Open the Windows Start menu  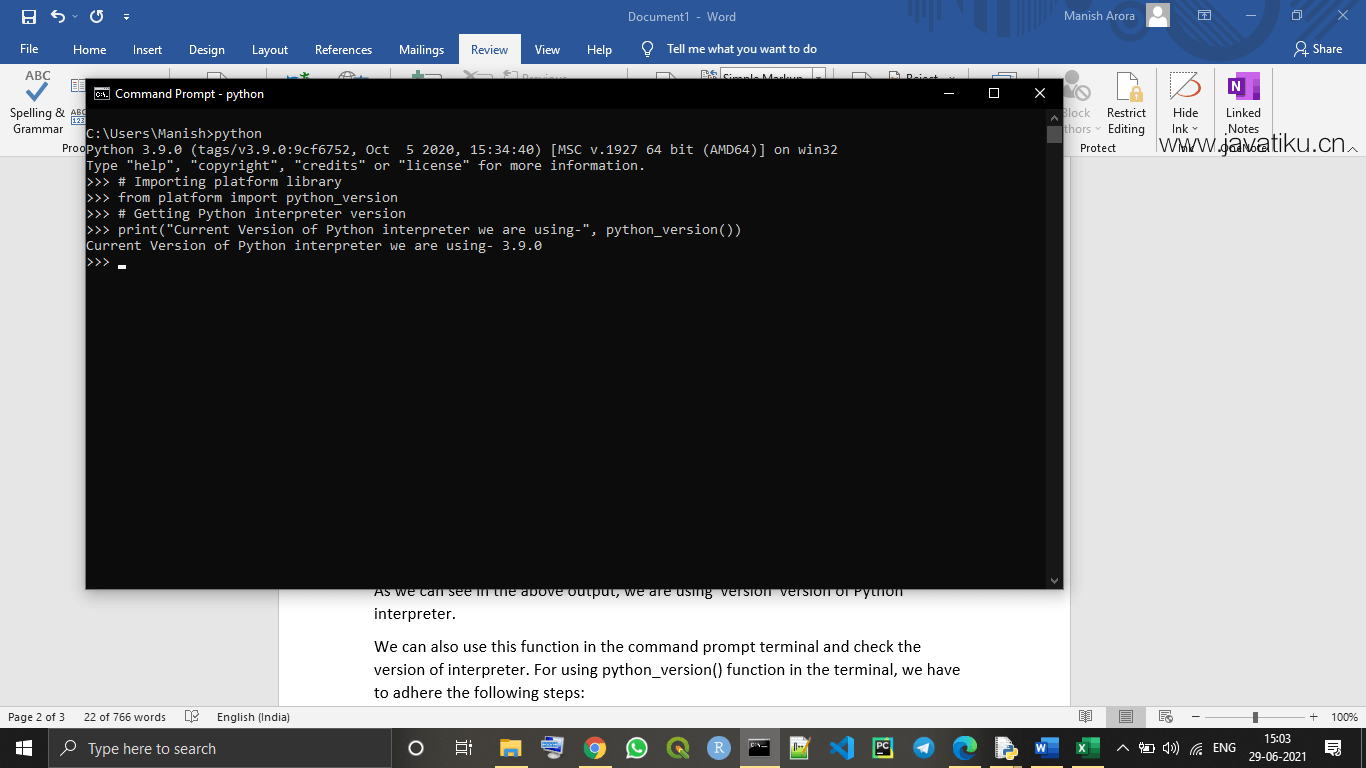[x=24, y=748]
